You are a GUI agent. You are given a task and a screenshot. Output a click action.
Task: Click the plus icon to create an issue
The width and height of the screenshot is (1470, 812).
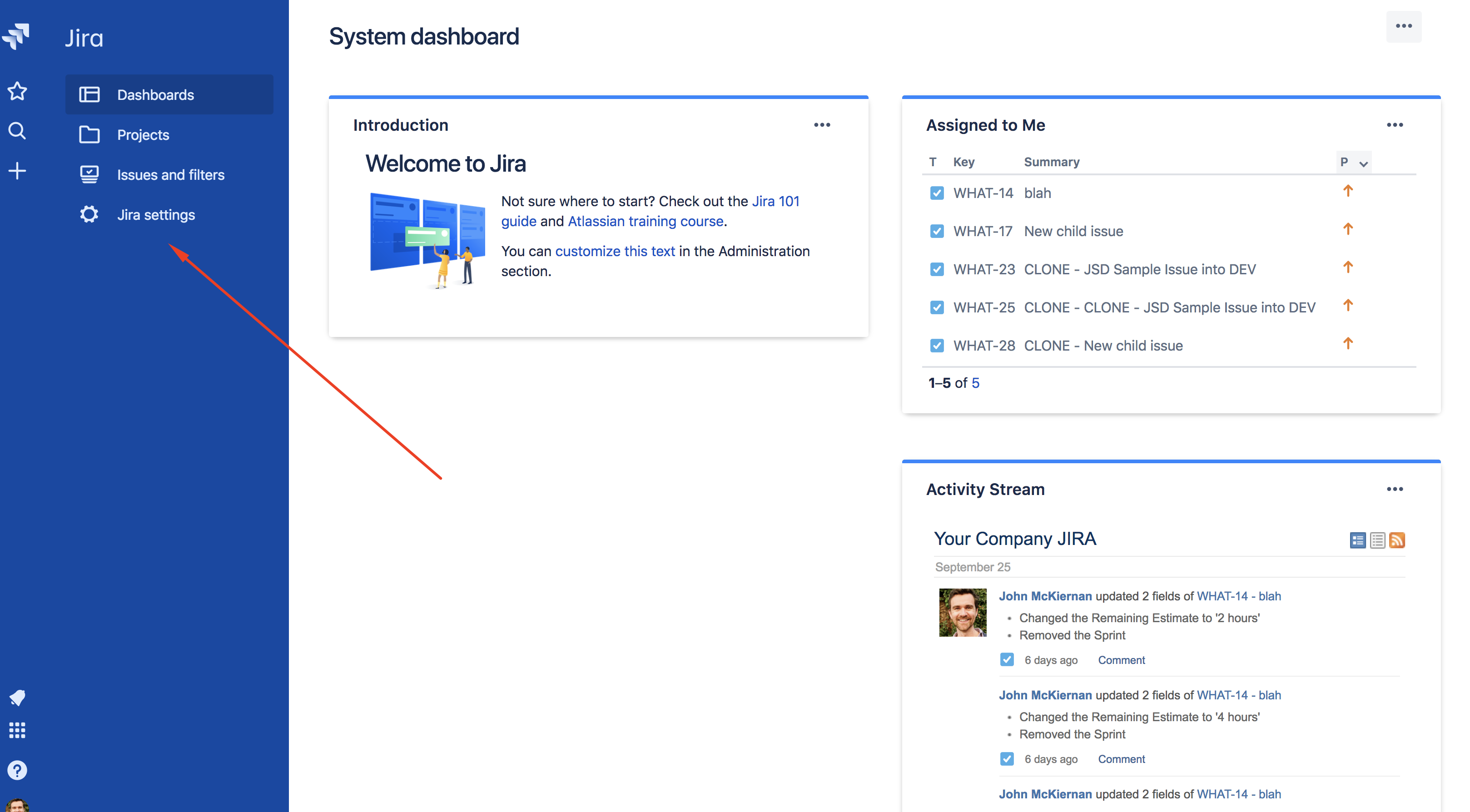(17, 170)
